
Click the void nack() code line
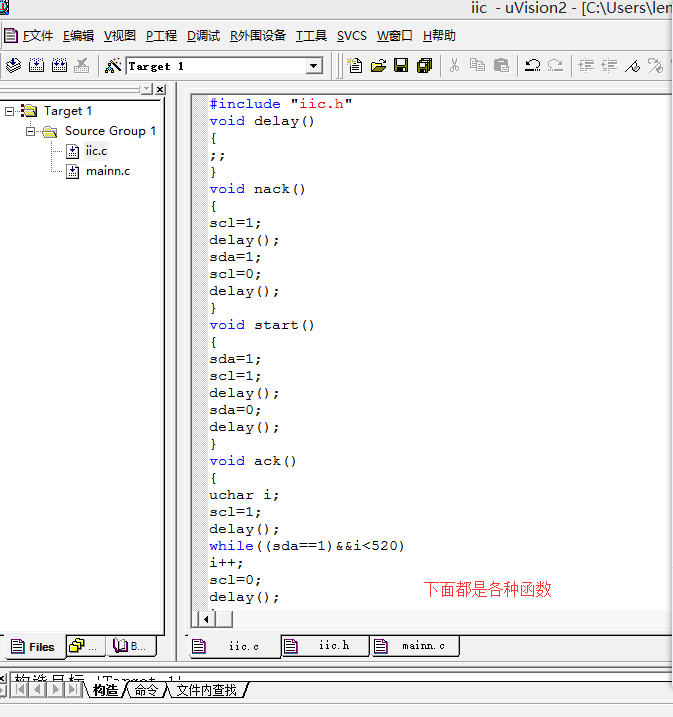click(257, 189)
